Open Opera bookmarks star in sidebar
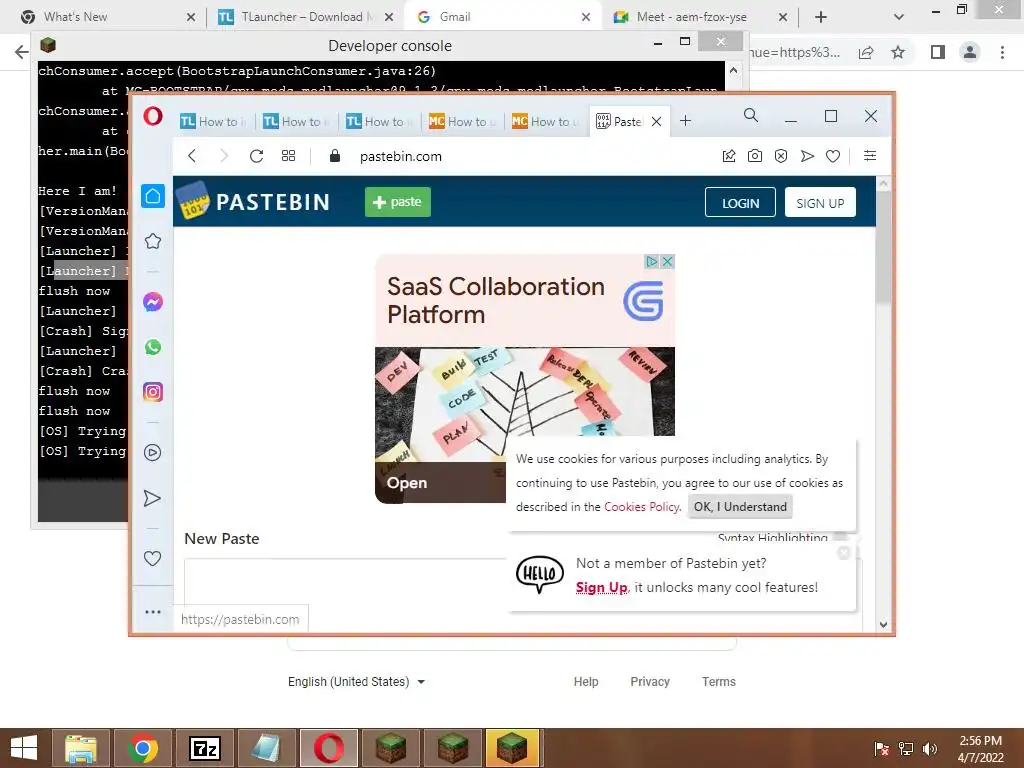 153,241
